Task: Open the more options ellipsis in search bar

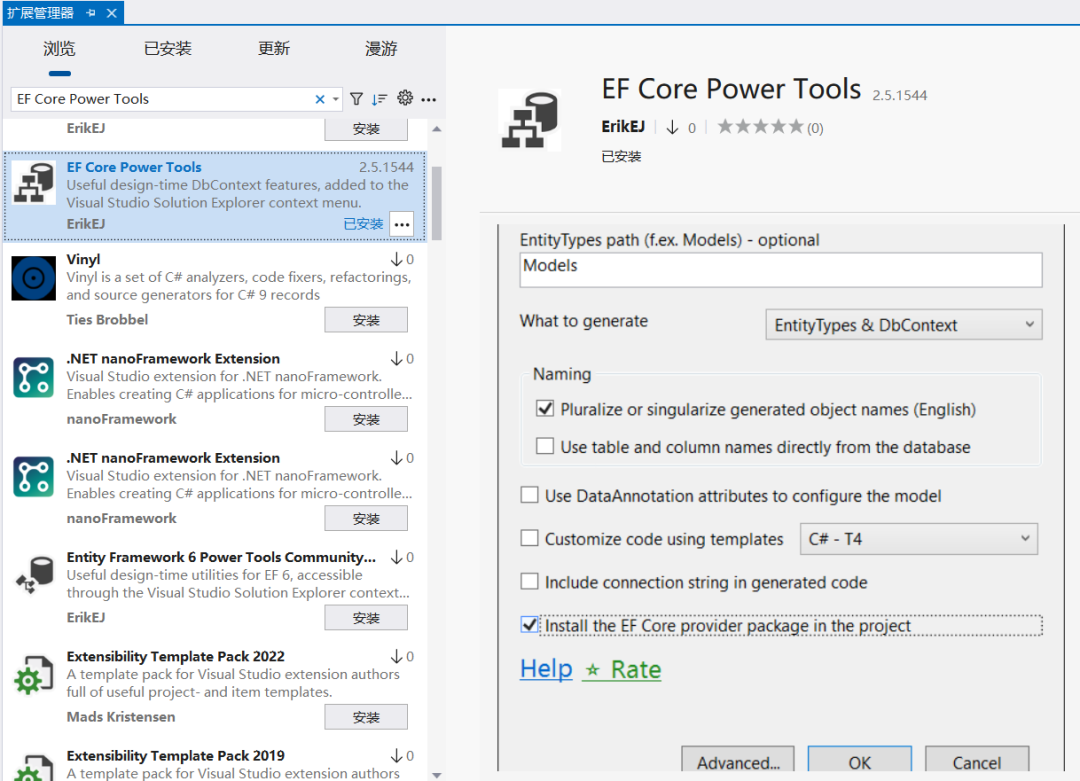Action: [428, 100]
